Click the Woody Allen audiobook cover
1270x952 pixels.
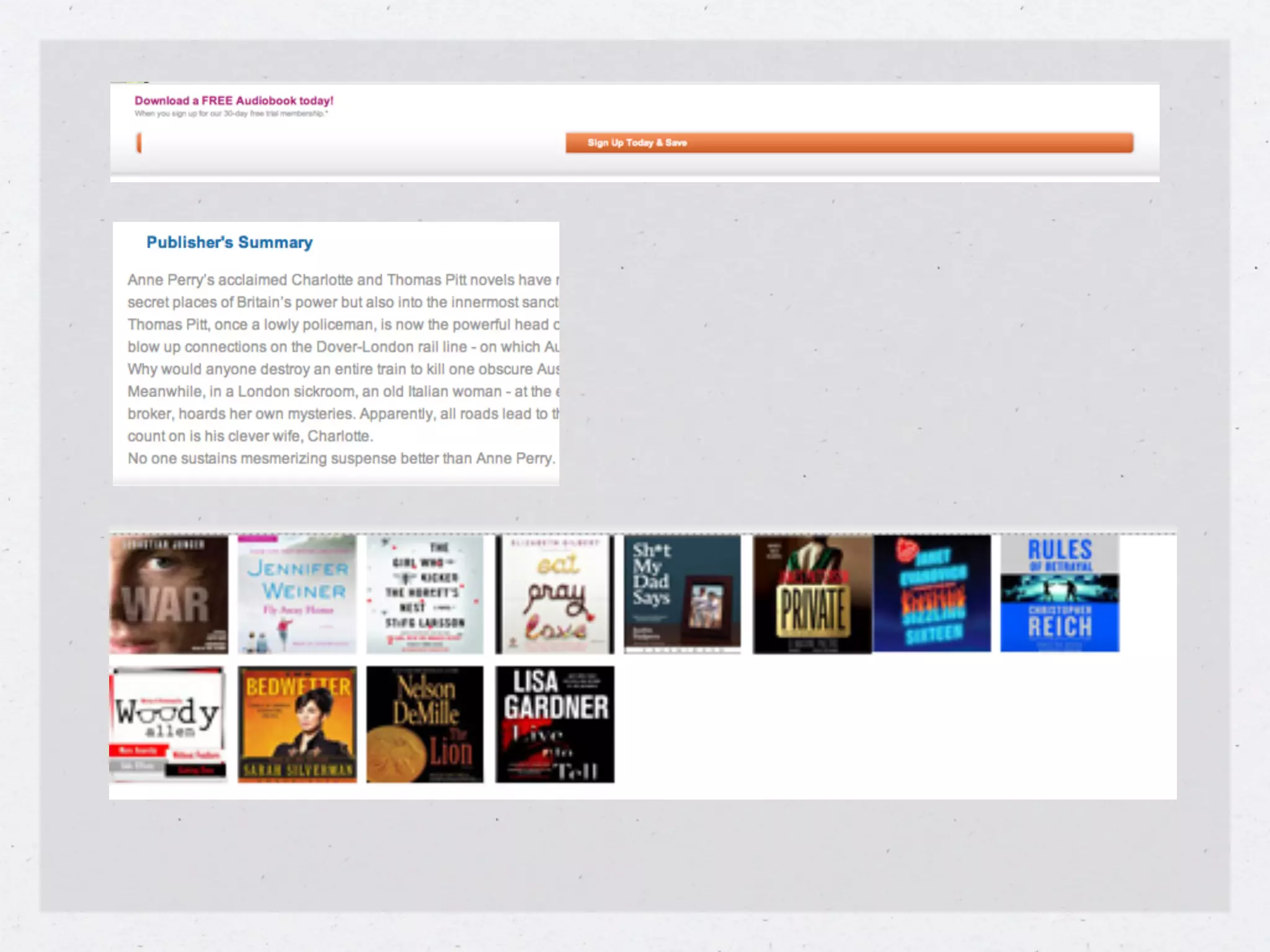[x=168, y=724]
